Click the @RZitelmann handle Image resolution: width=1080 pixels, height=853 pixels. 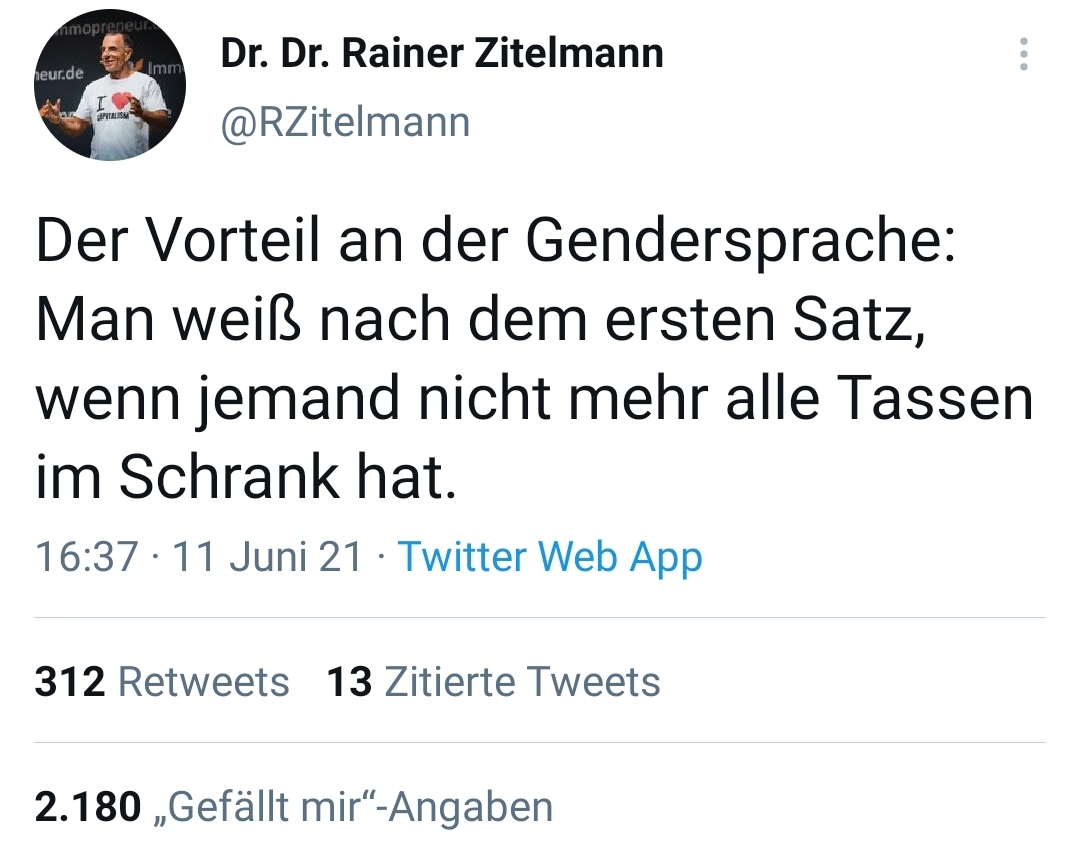click(x=345, y=122)
